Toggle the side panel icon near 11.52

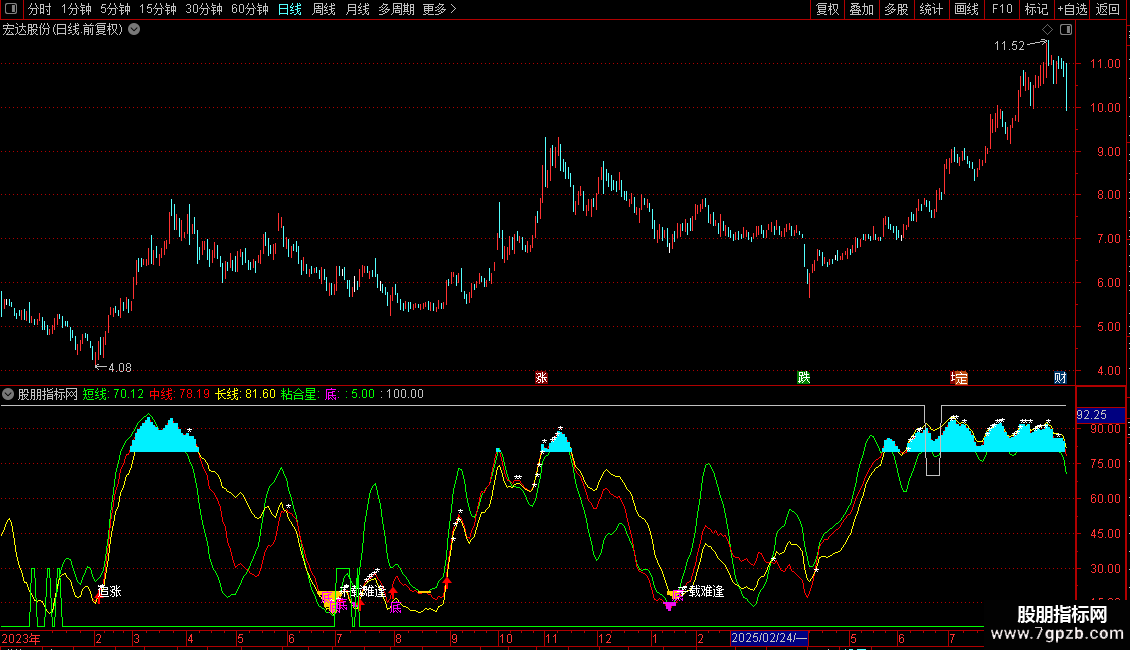1065,29
